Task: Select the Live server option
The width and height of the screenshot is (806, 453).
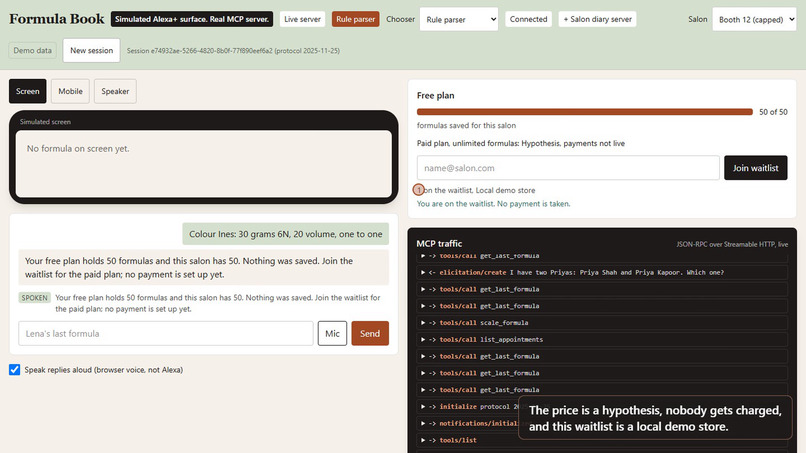Action: 302,19
